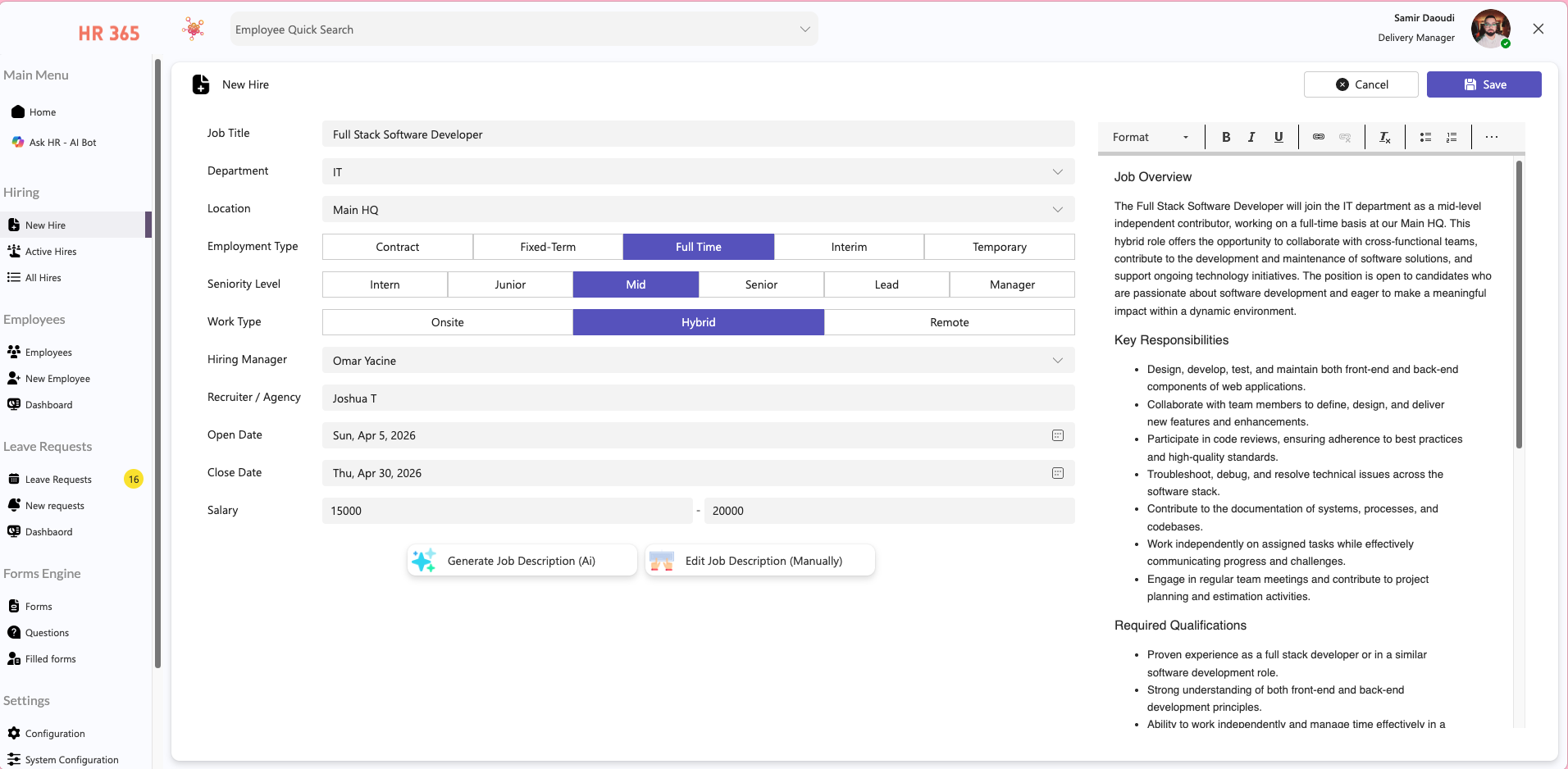Navigate to System Configuration
The height and width of the screenshot is (769, 1568).
71,759
